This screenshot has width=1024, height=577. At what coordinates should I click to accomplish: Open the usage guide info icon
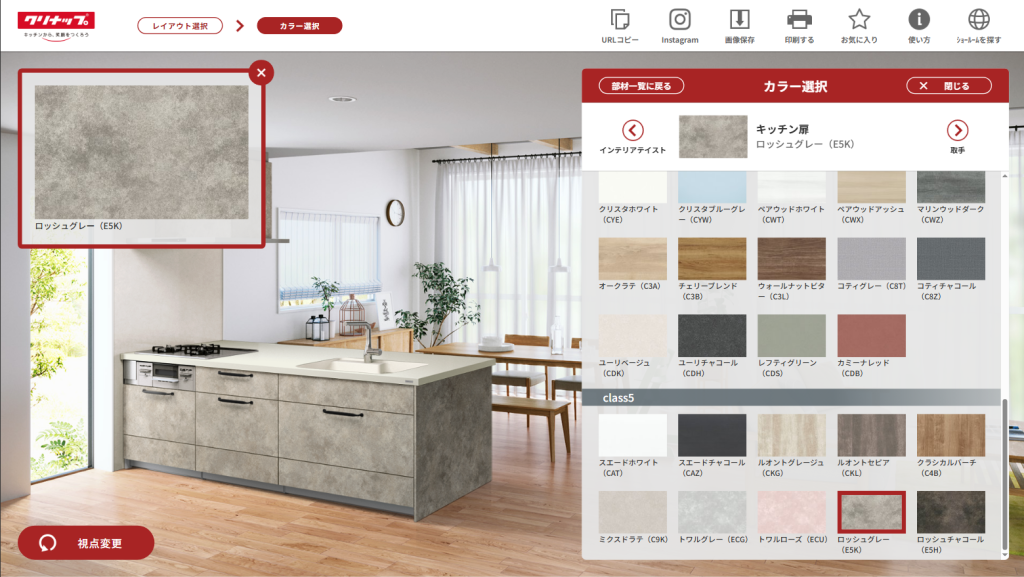coord(919,20)
